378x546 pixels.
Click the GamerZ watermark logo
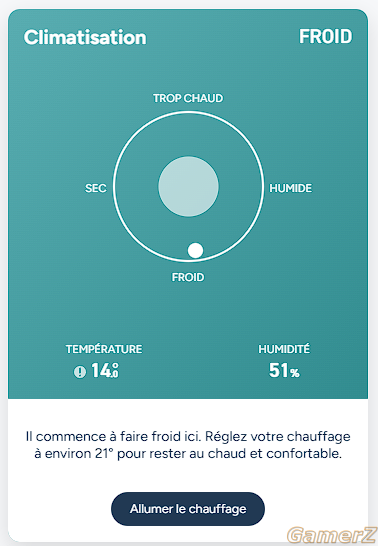point(331,535)
